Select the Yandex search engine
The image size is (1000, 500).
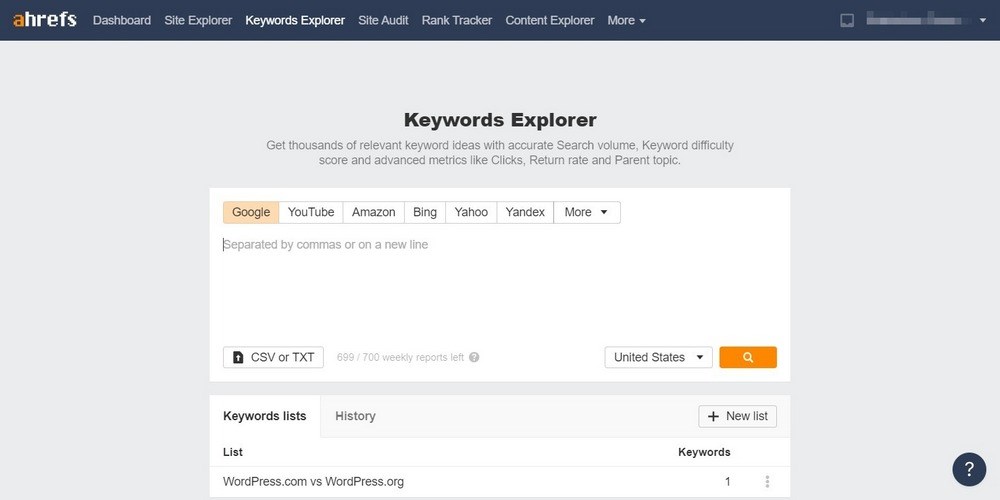click(526, 212)
